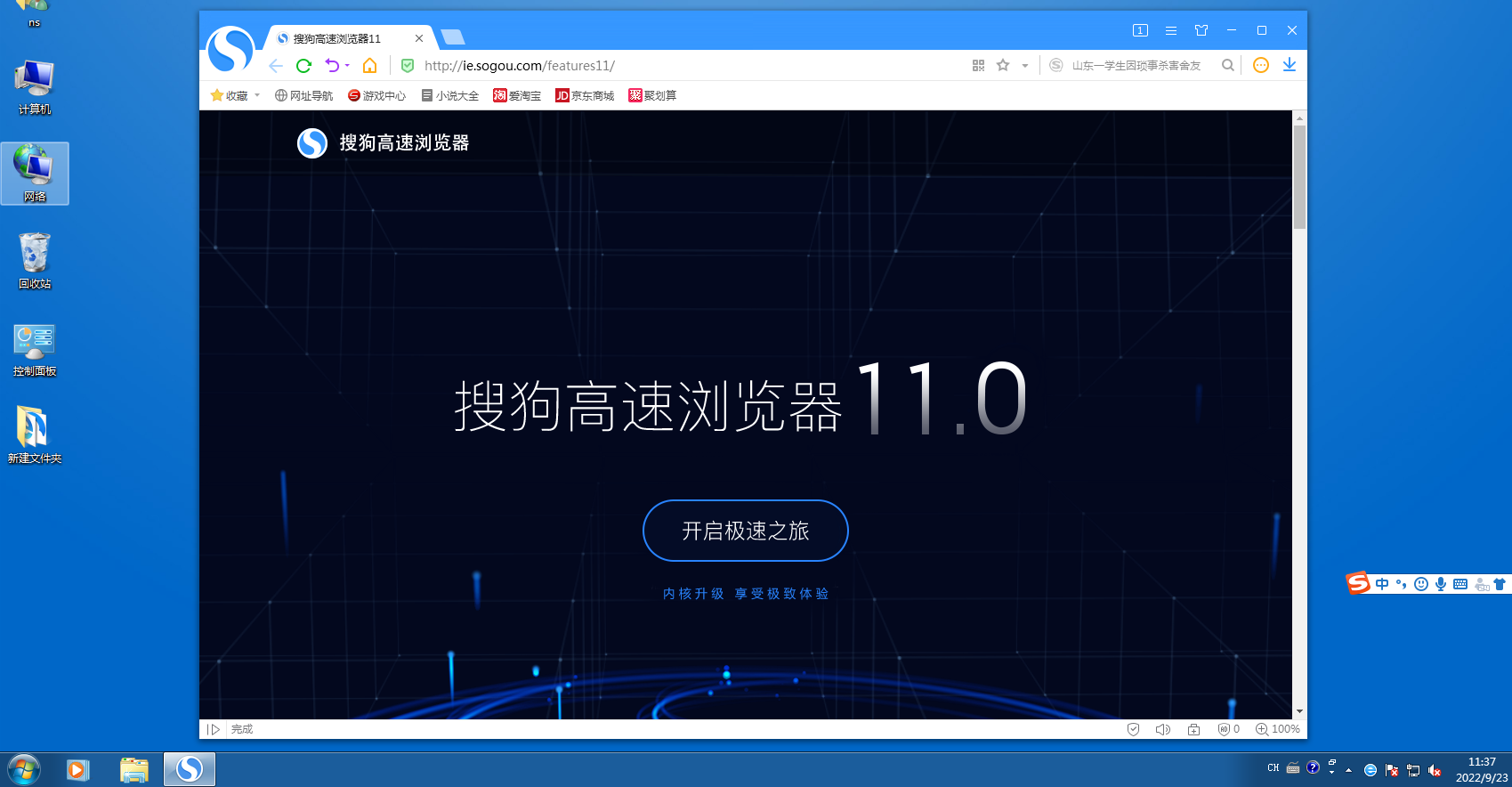The width and height of the screenshot is (1512, 787).
Task: Click the large Sogou logo in title bar
Action: [x=230, y=49]
